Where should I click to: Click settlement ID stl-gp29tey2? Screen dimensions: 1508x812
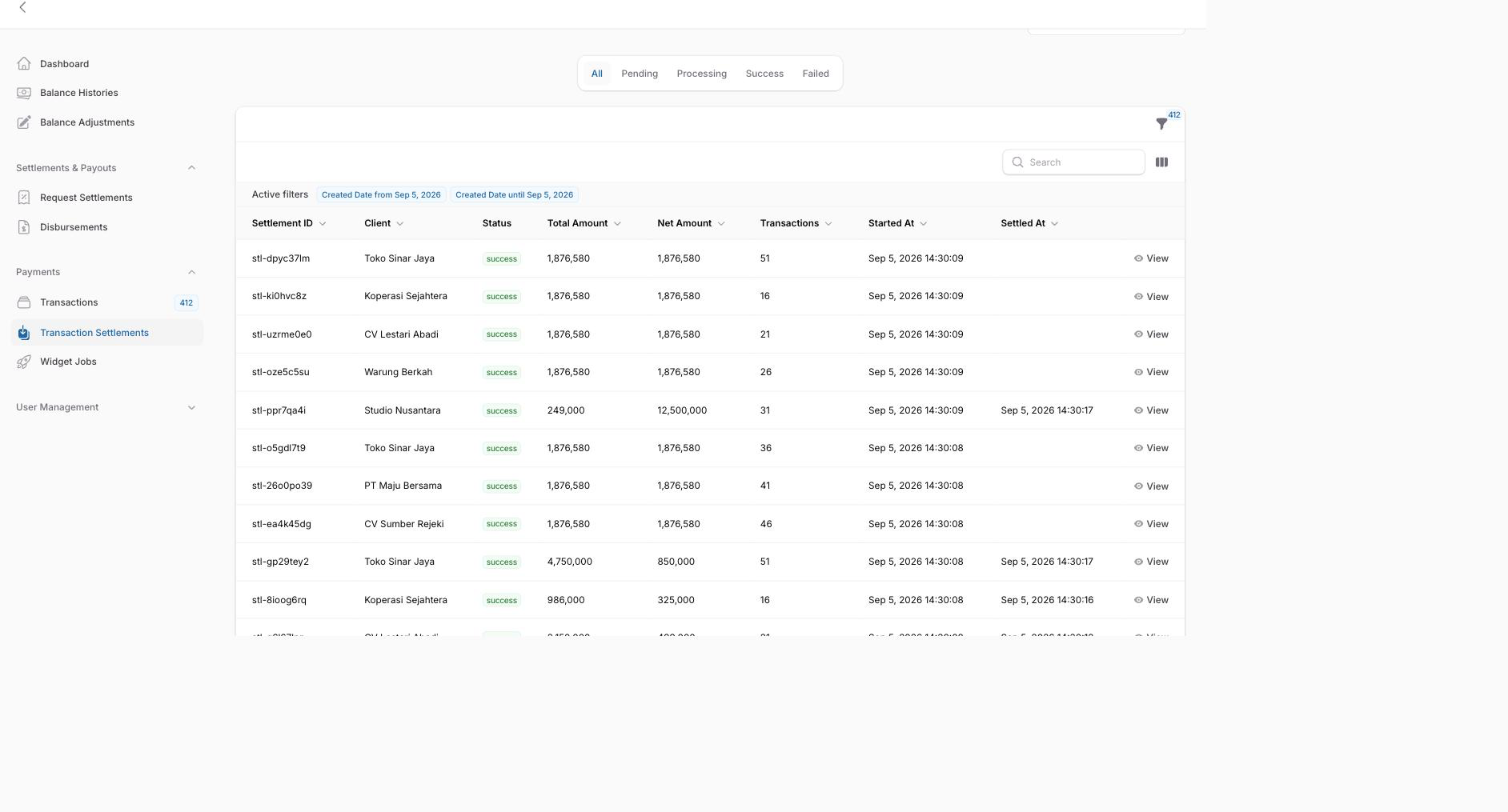[x=280, y=562]
